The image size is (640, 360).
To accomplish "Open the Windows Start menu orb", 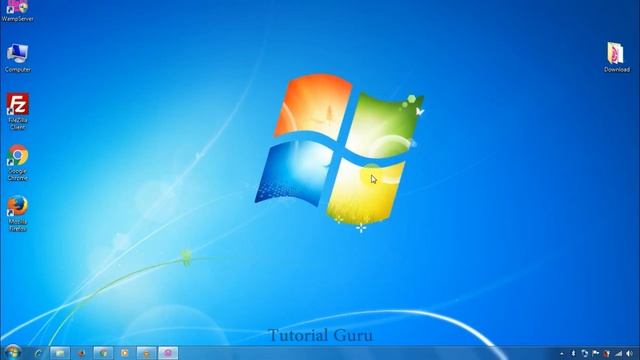I will pyautogui.click(x=12, y=352).
